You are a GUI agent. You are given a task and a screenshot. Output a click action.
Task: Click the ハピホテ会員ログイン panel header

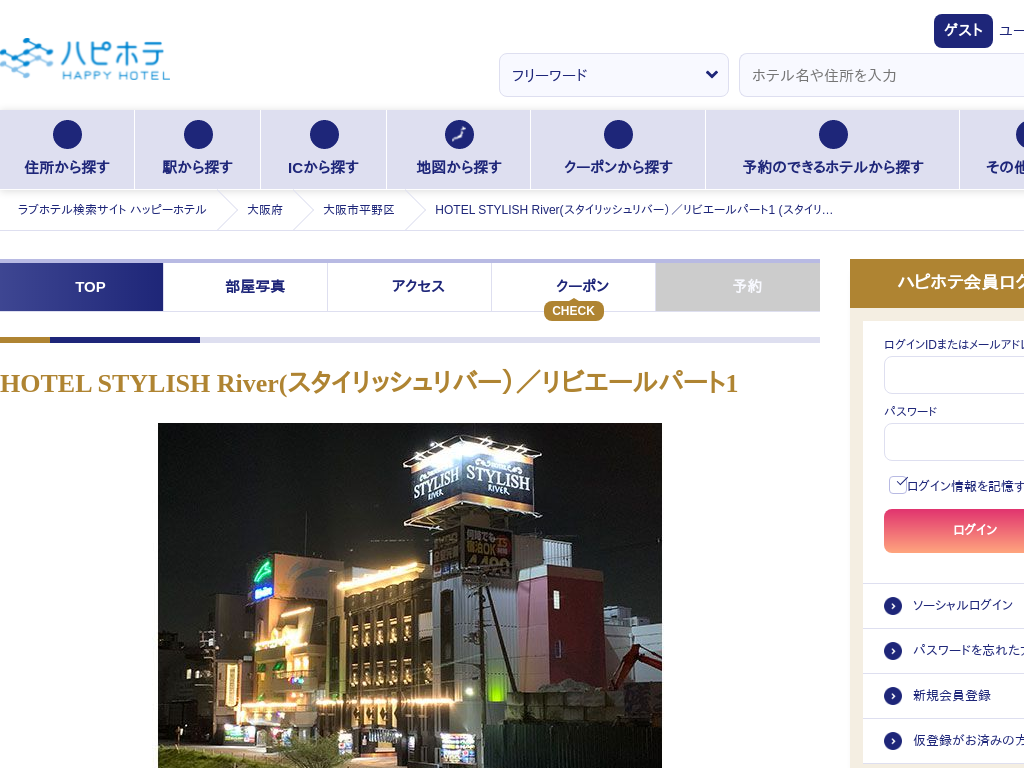tap(937, 283)
